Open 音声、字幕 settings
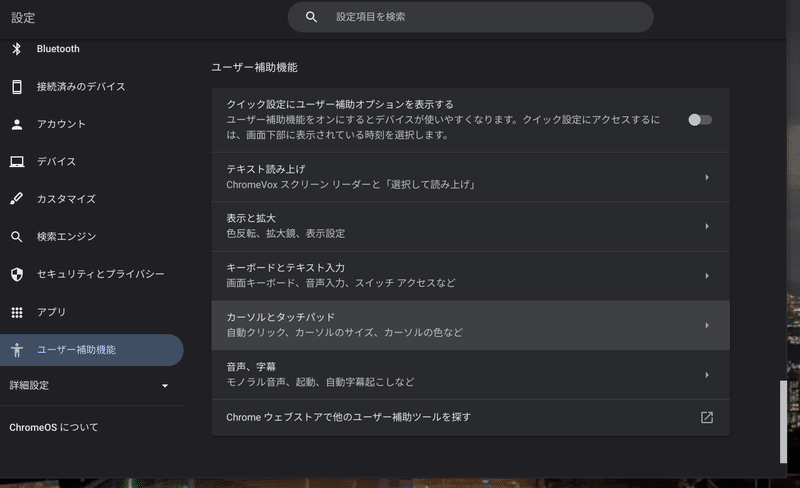Viewport: 800px width, 488px height. point(470,375)
